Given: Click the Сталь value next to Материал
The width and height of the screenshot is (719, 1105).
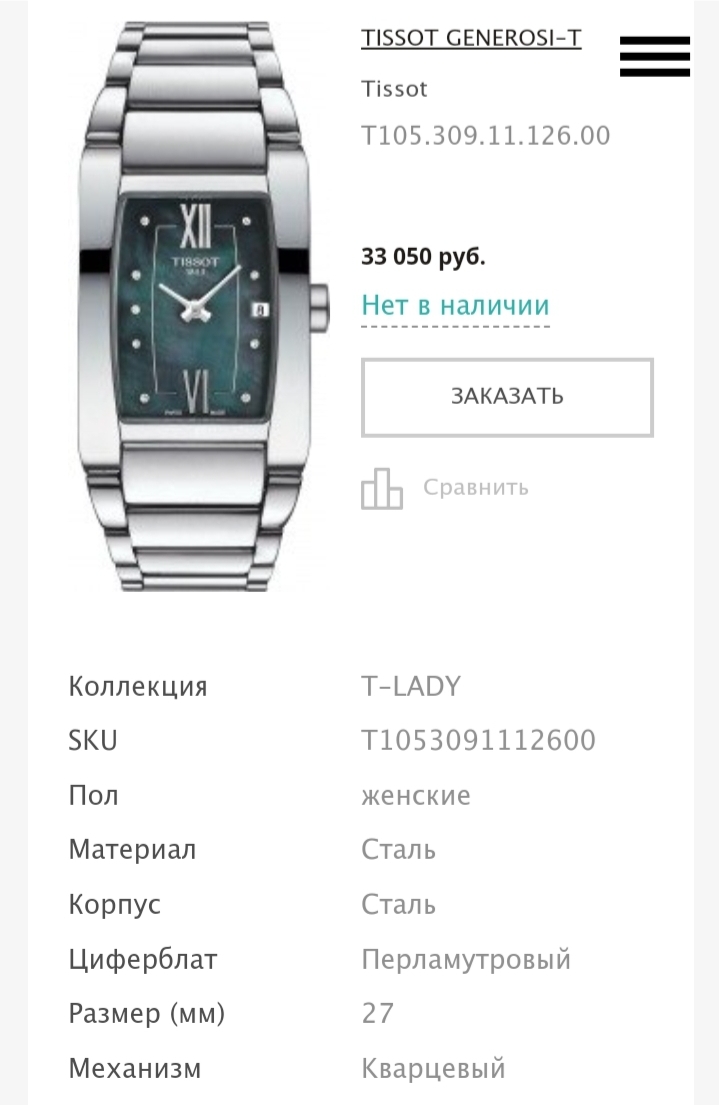Looking at the screenshot, I should [398, 849].
